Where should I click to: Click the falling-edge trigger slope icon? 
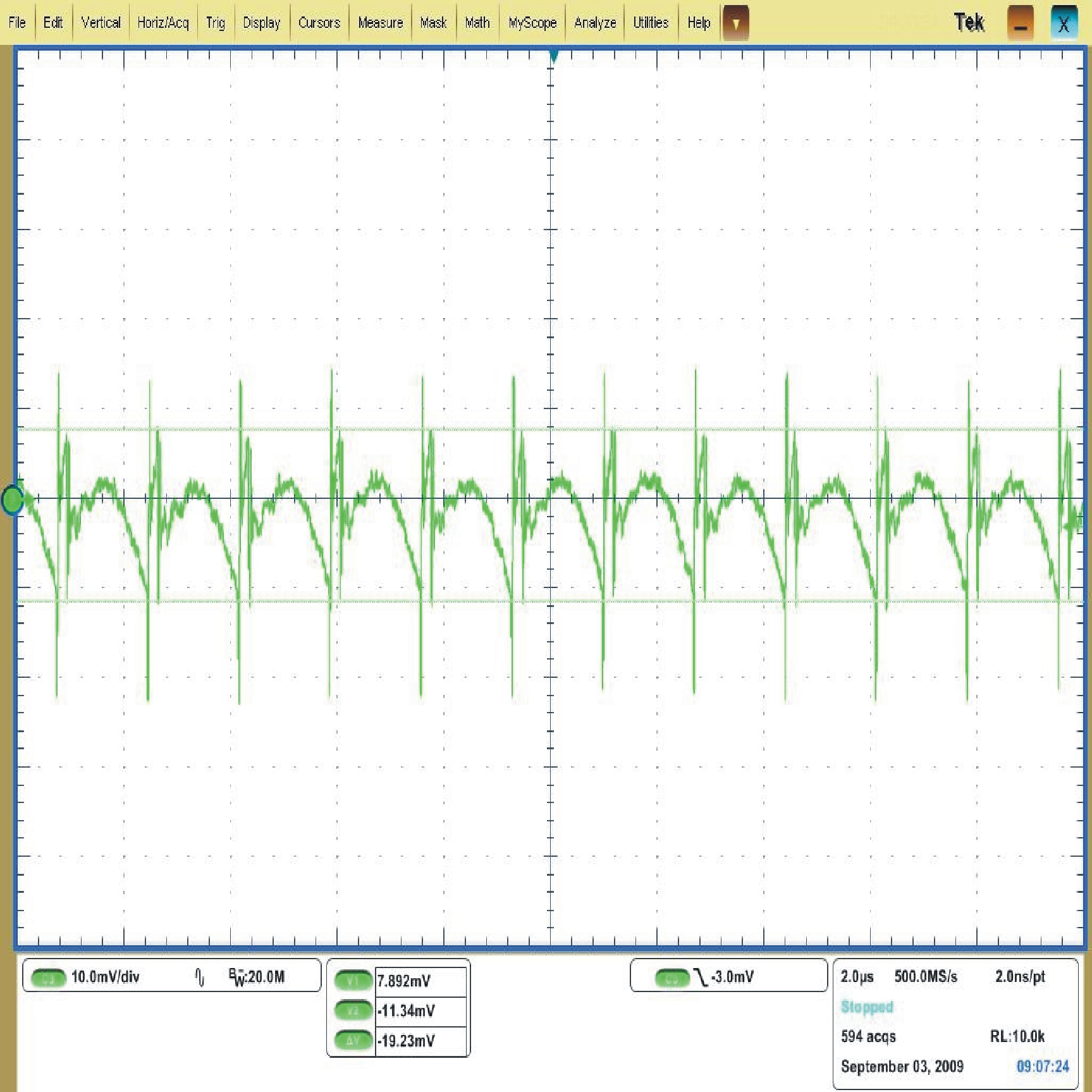click(701, 978)
